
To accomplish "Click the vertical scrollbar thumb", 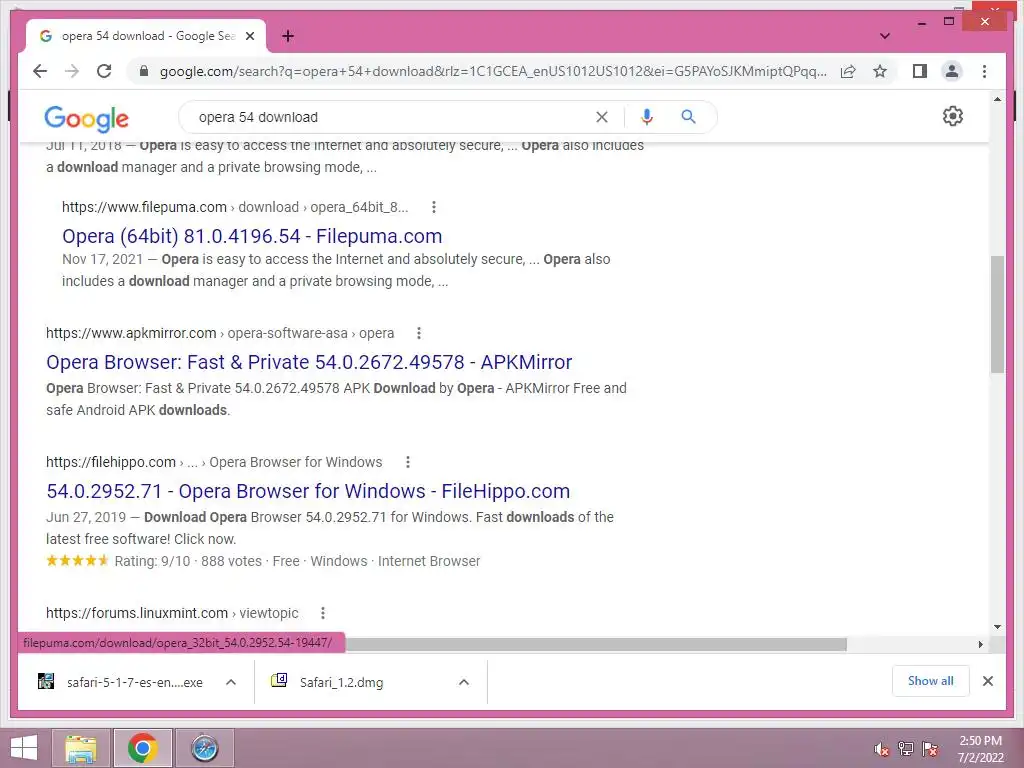I will point(997,314).
